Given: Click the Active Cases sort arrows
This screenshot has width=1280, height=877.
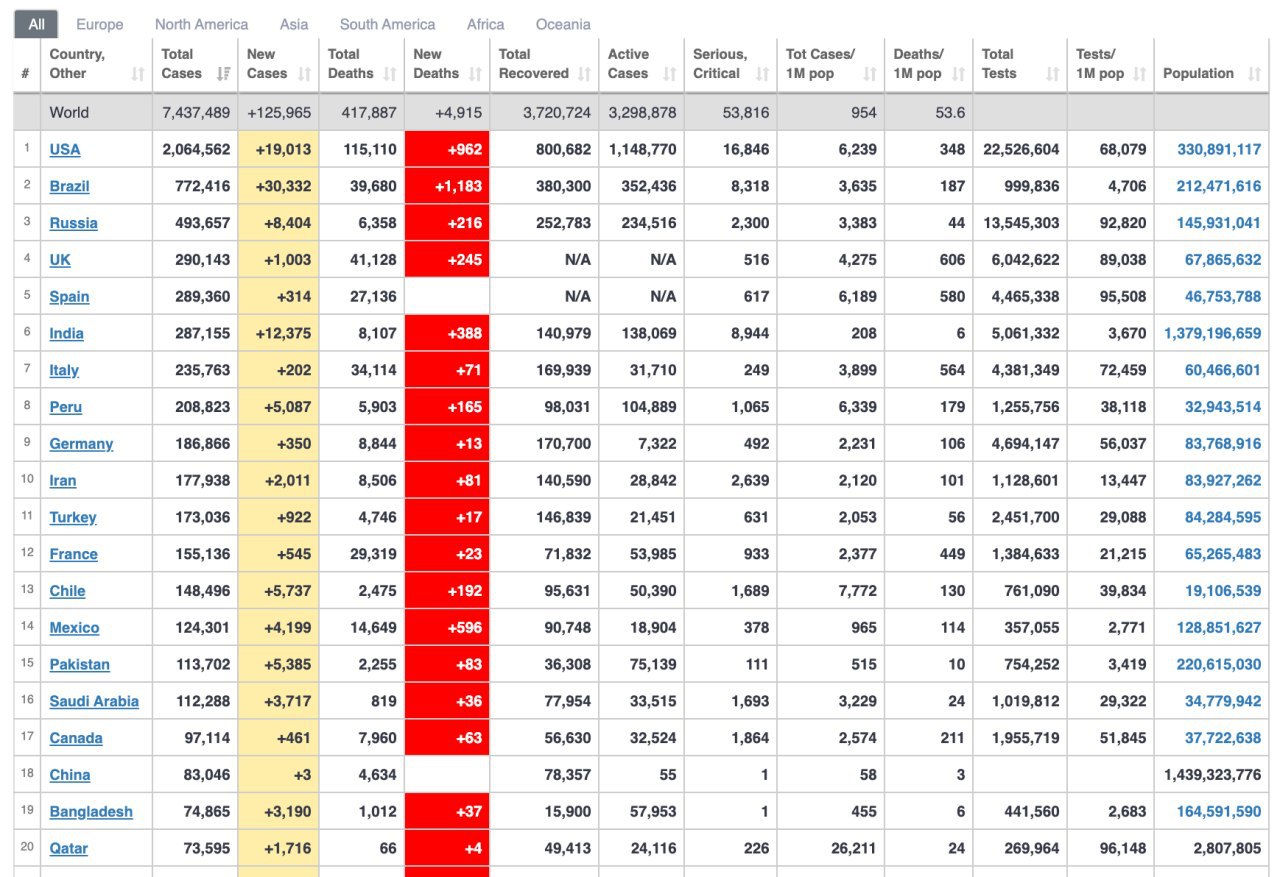Looking at the screenshot, I should coord(669,74).
